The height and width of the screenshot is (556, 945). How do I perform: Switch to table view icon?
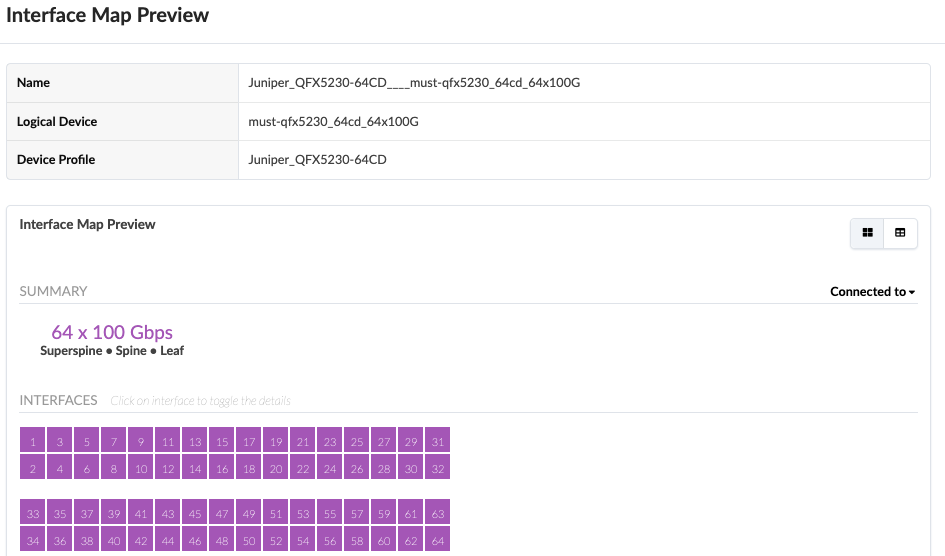point(900,233)
